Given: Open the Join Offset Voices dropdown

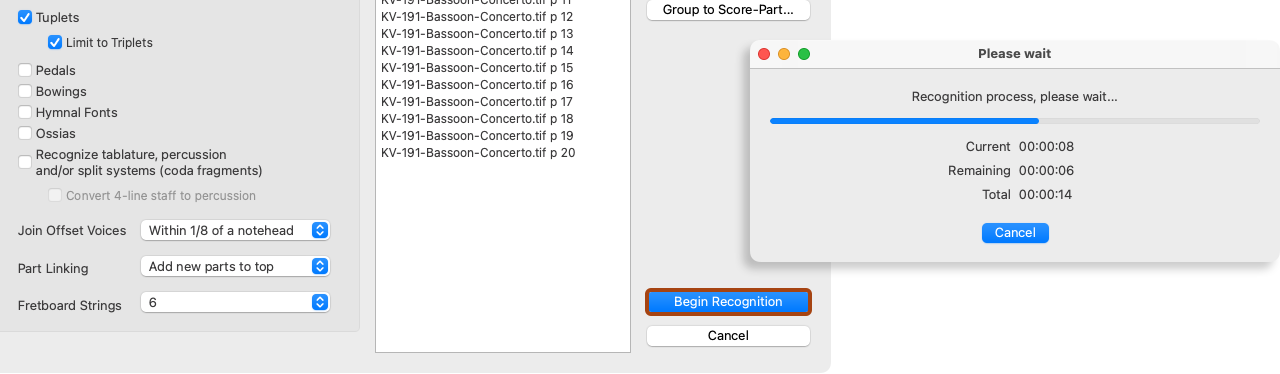Looking at the screenshot, I should (235, 231).
